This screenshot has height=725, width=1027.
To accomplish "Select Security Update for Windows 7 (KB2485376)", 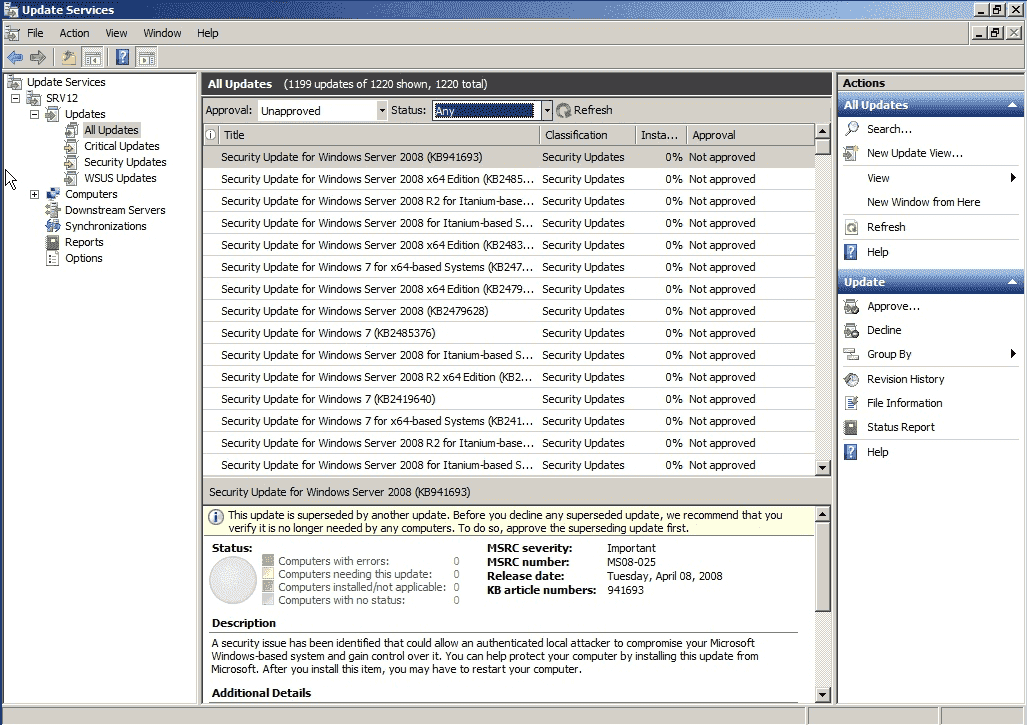I will 509,333.
